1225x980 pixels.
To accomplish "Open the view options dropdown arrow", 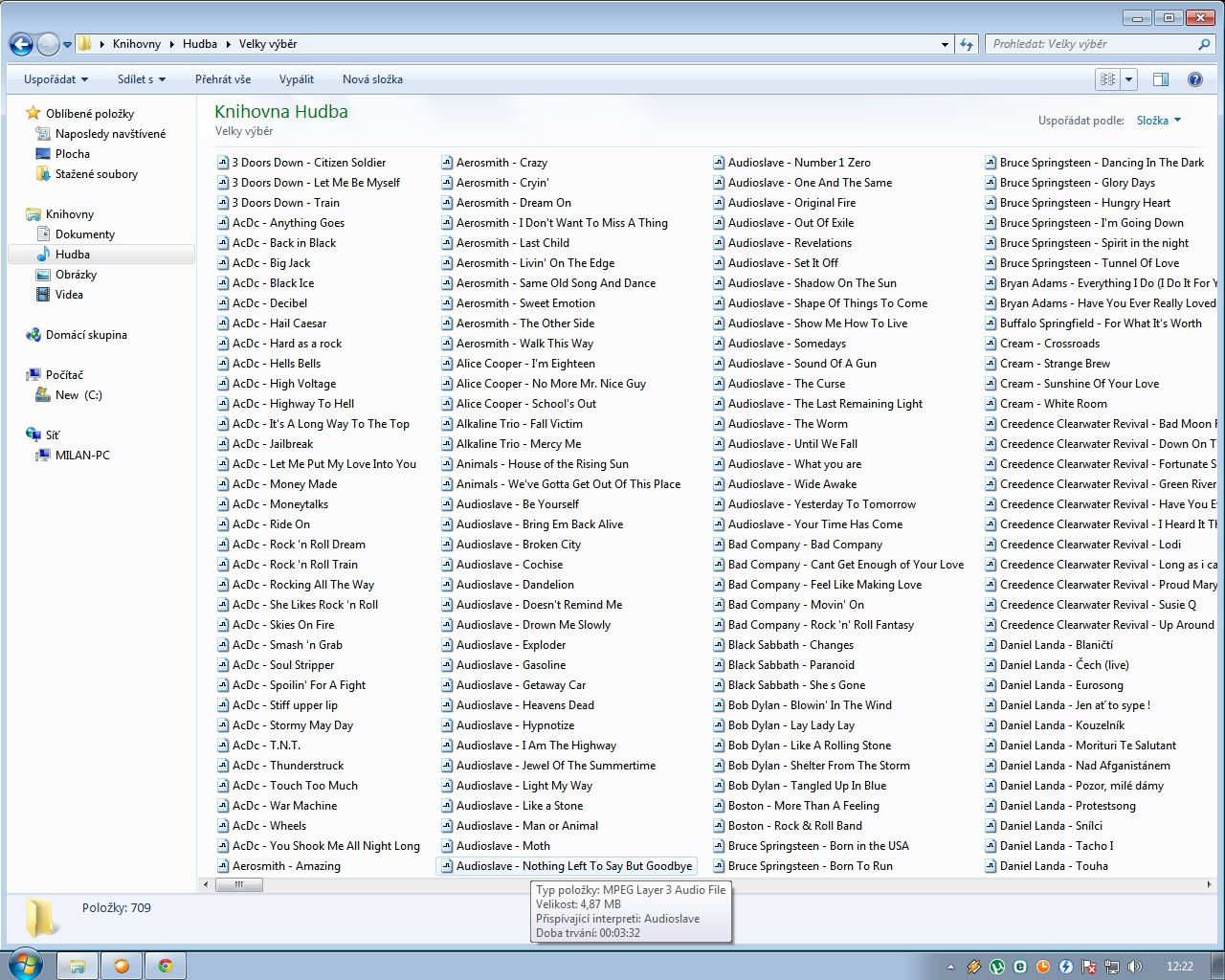I will tap(1129, 79).
